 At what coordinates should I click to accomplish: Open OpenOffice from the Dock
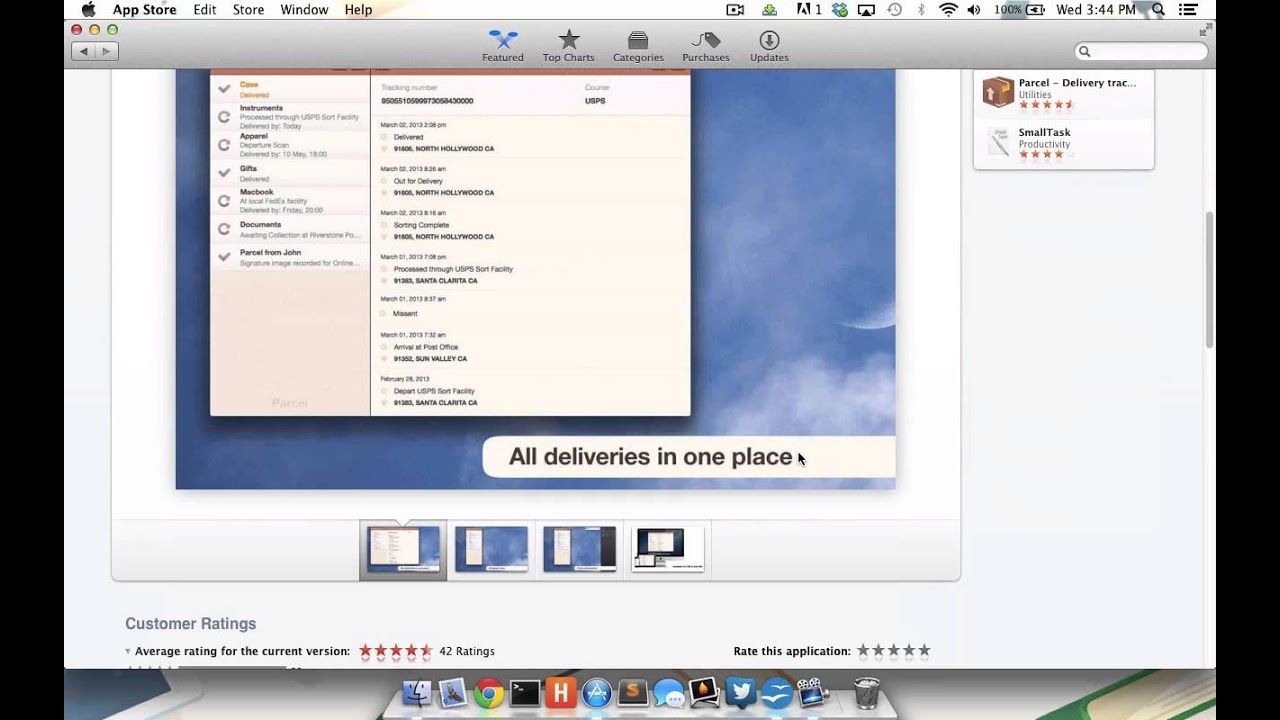click(x=777, y=692)
